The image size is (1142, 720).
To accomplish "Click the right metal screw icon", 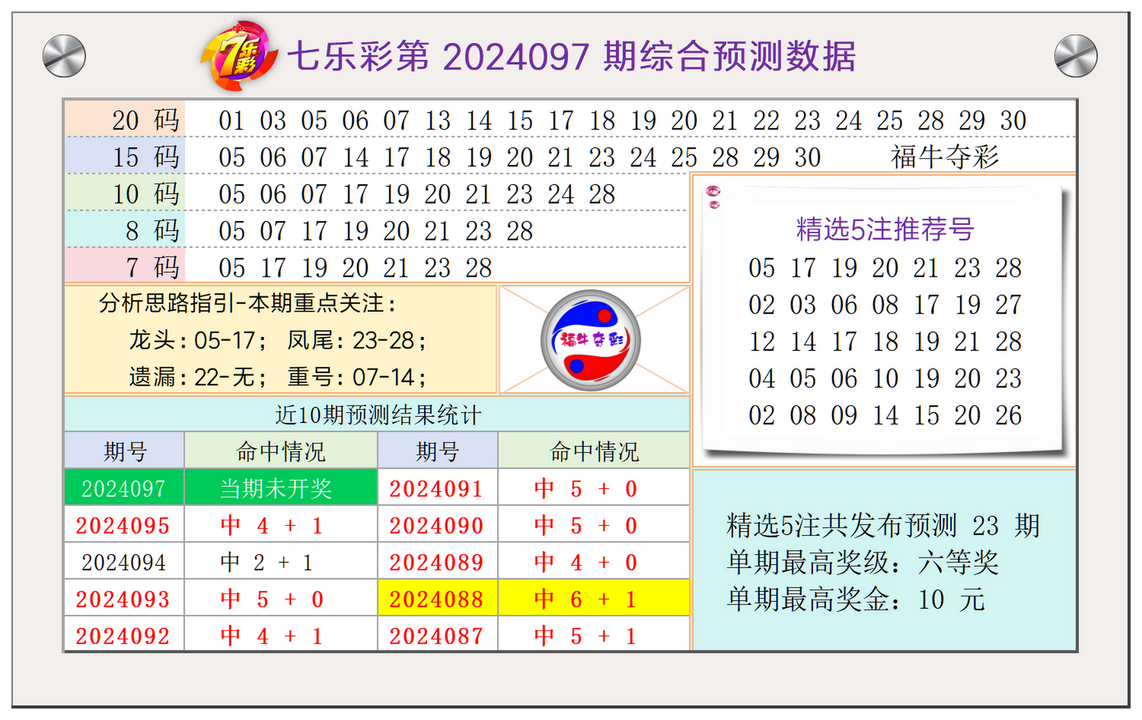I will (1076, 56).
